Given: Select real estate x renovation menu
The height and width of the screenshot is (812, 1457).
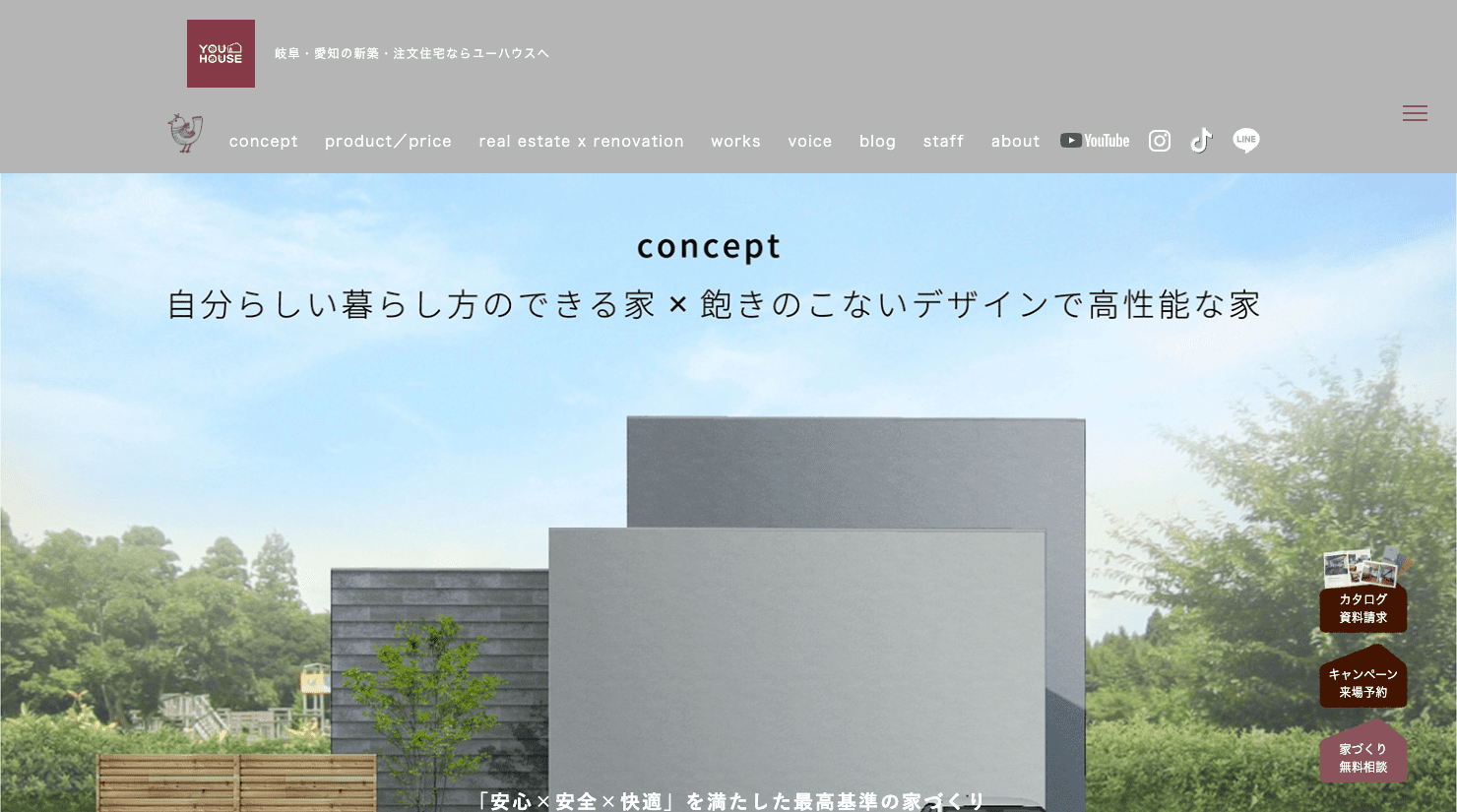Looking at the screenshot, I should (x=581, y=142).
